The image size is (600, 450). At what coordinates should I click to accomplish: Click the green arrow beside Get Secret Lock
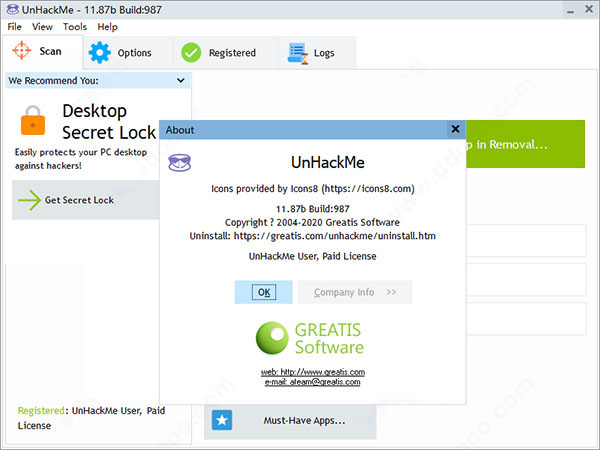pyautogui.click(x=29, y=200)
